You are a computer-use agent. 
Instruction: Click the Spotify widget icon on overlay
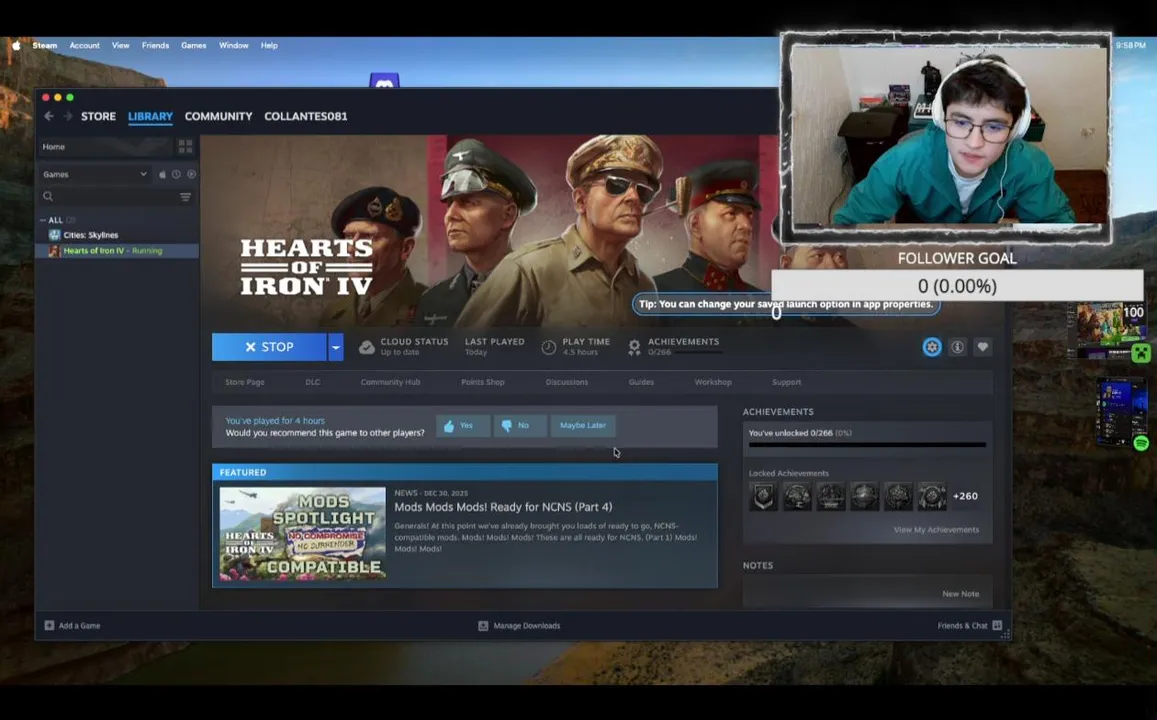pos(1142,443)
